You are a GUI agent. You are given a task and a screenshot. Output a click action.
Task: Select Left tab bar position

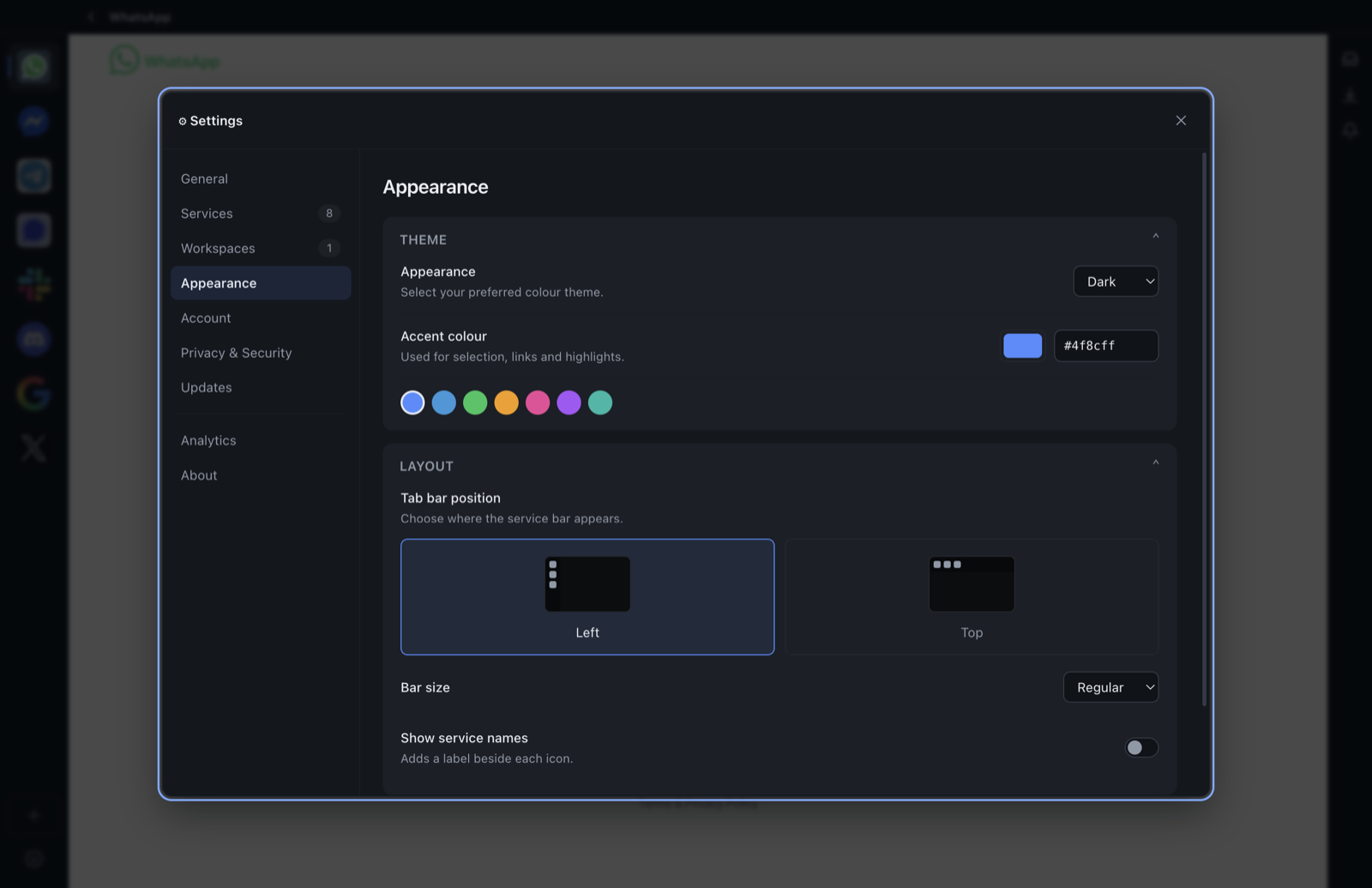587,597
